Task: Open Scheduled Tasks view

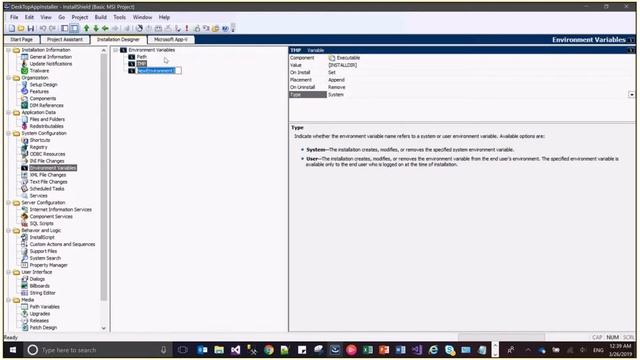Action: click(47, 189)
